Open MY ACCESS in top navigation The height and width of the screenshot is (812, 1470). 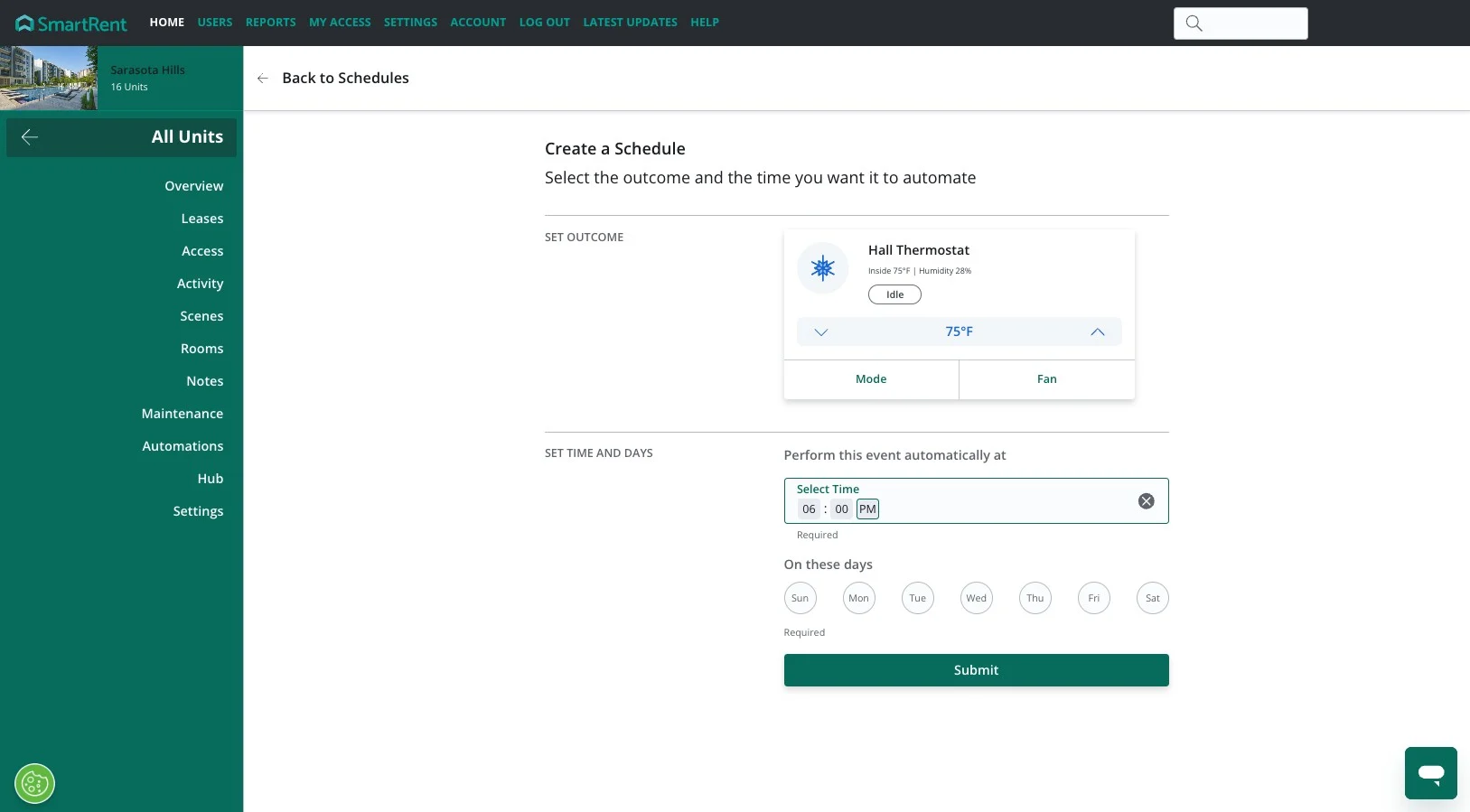340,23
